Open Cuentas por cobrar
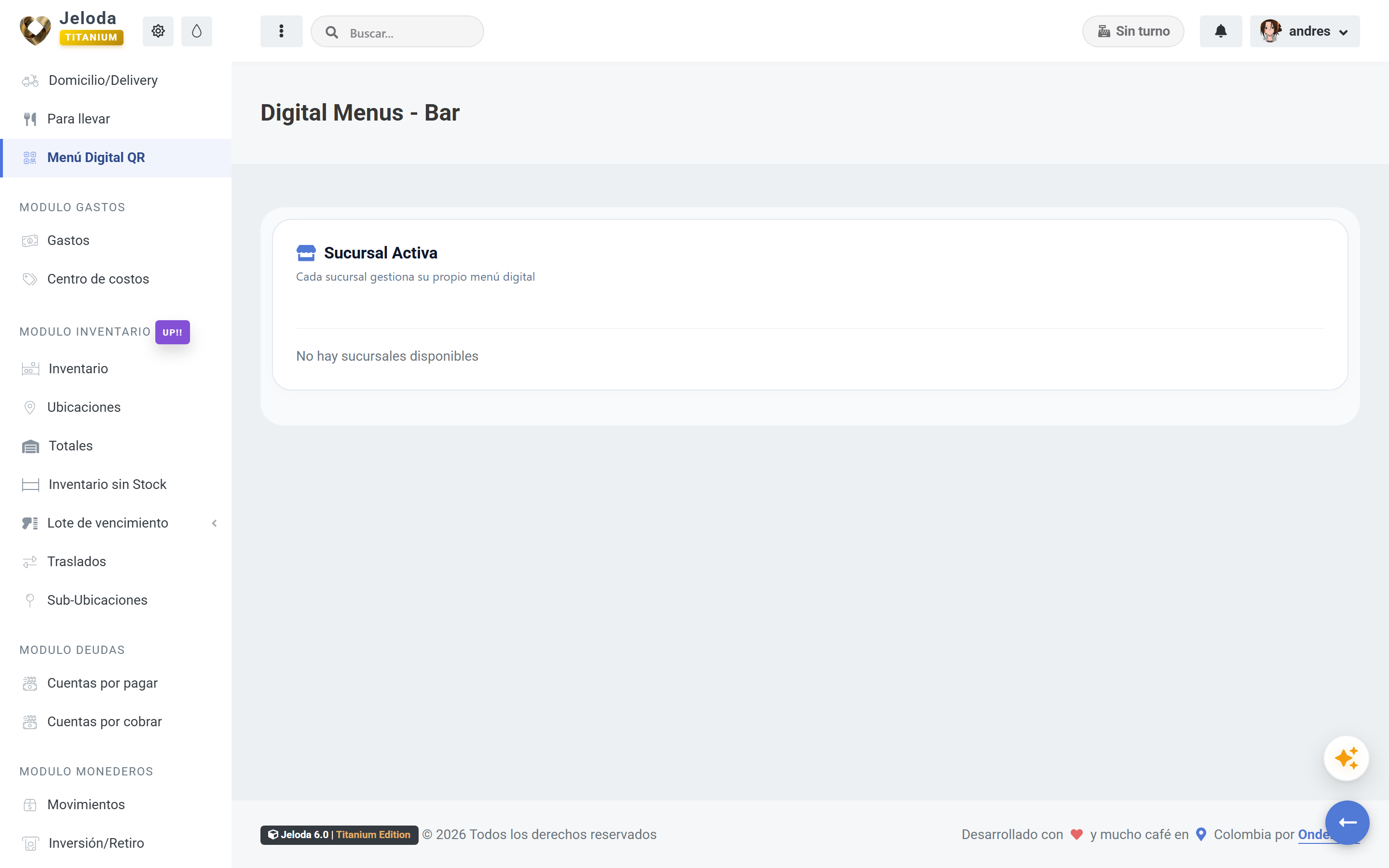 (116, 721)
